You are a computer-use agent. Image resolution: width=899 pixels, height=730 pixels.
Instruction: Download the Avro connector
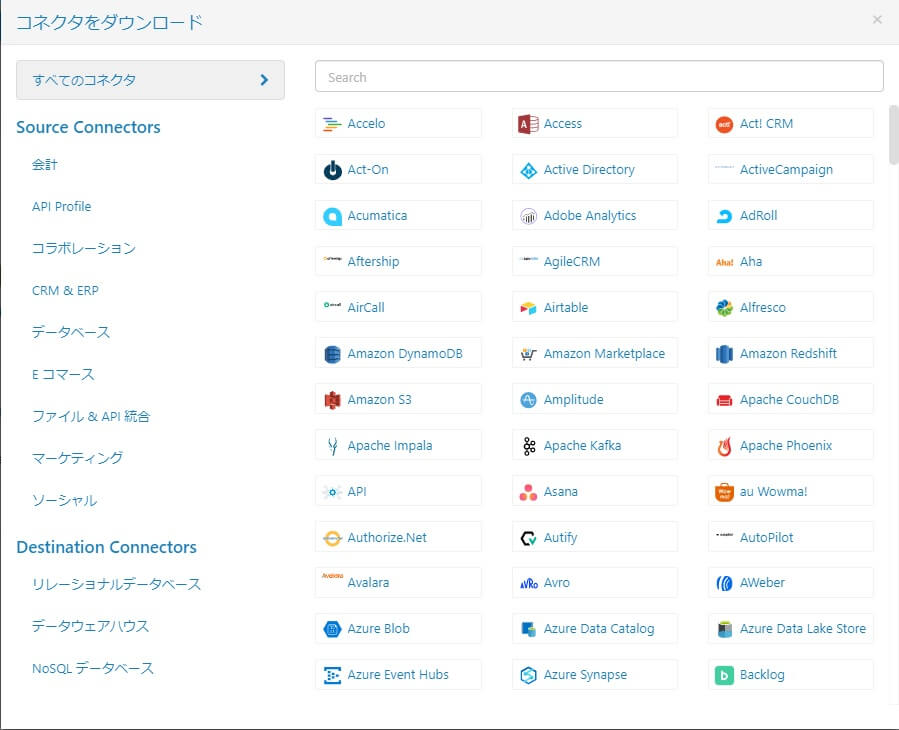pyautogui.click(x=595, y=583)
